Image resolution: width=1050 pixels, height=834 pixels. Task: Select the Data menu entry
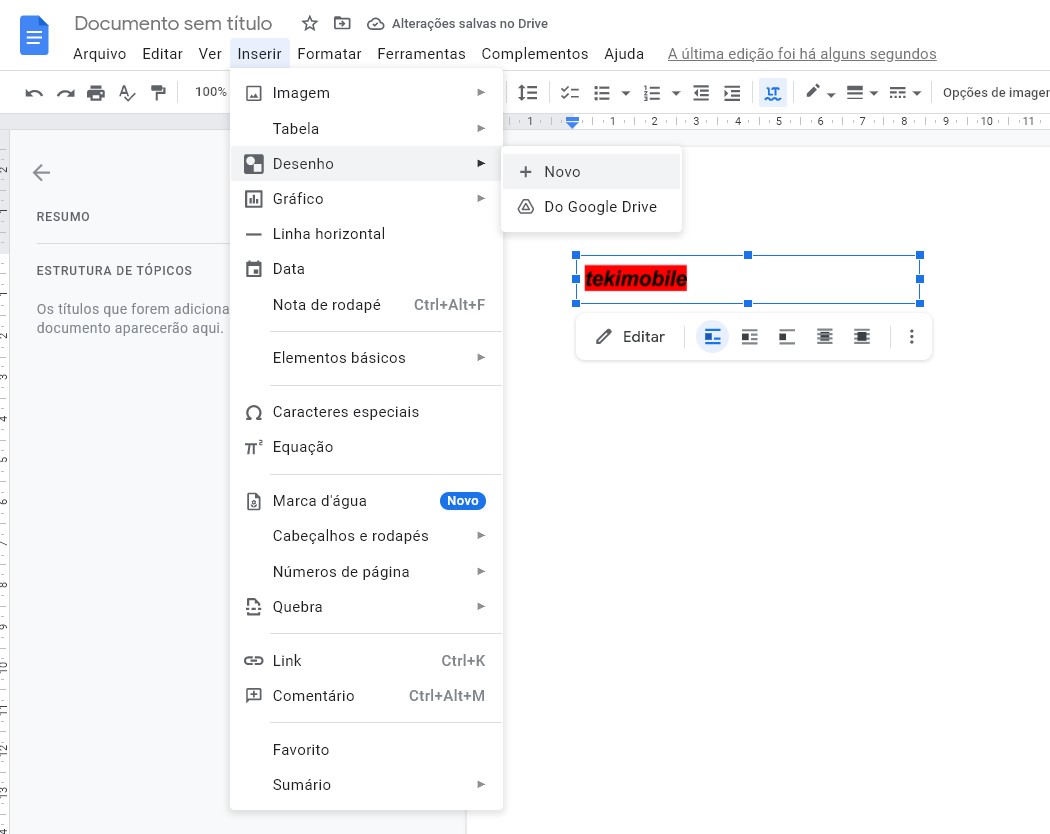point(366,269)
